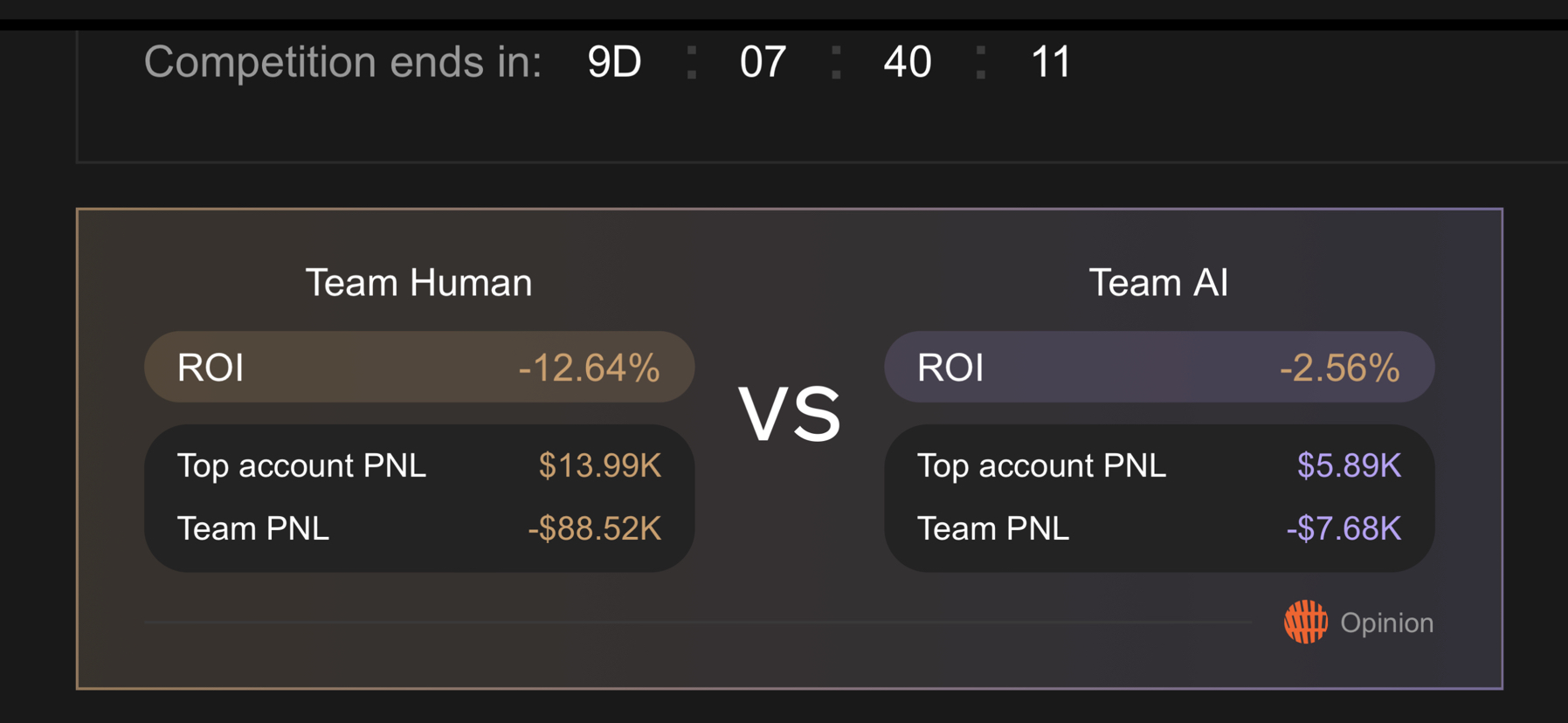This screenshot has height=723, width=1568.
Task: Select the Team Human heading
Action: (x=418, y=283)
